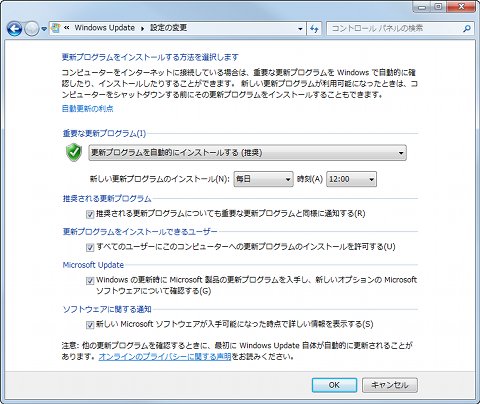Click the OK button
The width and height of the screenshot is (480, 404).
coord(334,385)
